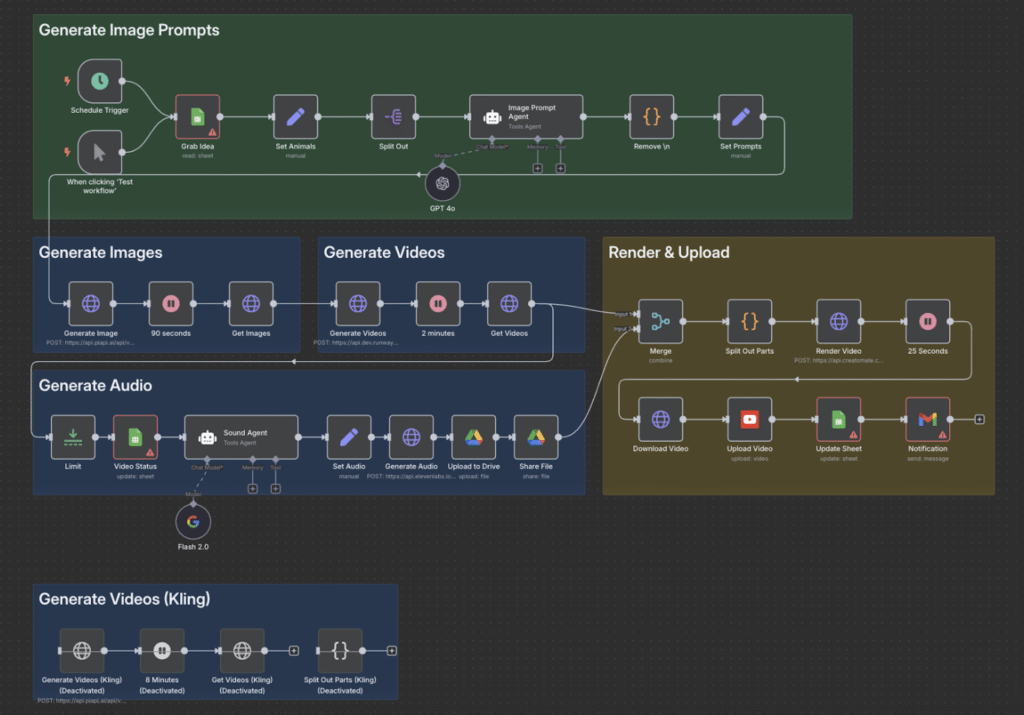1024x715 pixels.
Task: Add a Memory sub-node to Image Prompt Agent
Action: coord(537,168)
